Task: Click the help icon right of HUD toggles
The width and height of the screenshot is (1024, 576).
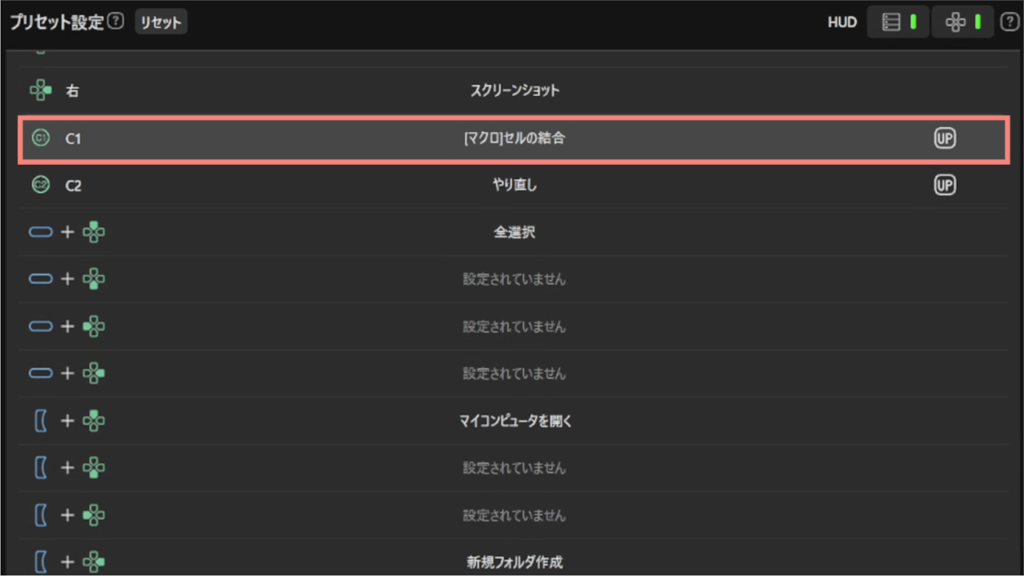Action: pyautogui.click(x=1009, y=21)
